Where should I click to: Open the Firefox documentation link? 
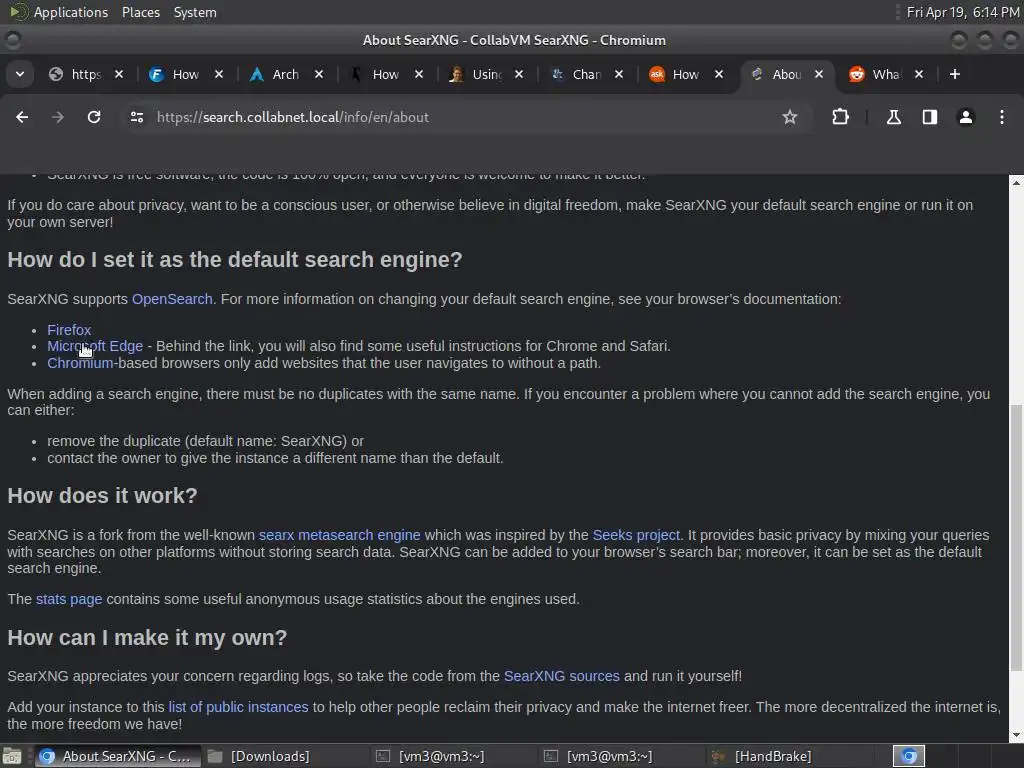tap(69, 330)
